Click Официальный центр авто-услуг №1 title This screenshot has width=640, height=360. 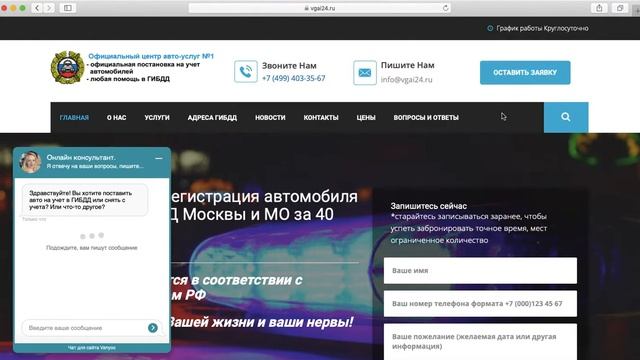click(x=151, y=56)
